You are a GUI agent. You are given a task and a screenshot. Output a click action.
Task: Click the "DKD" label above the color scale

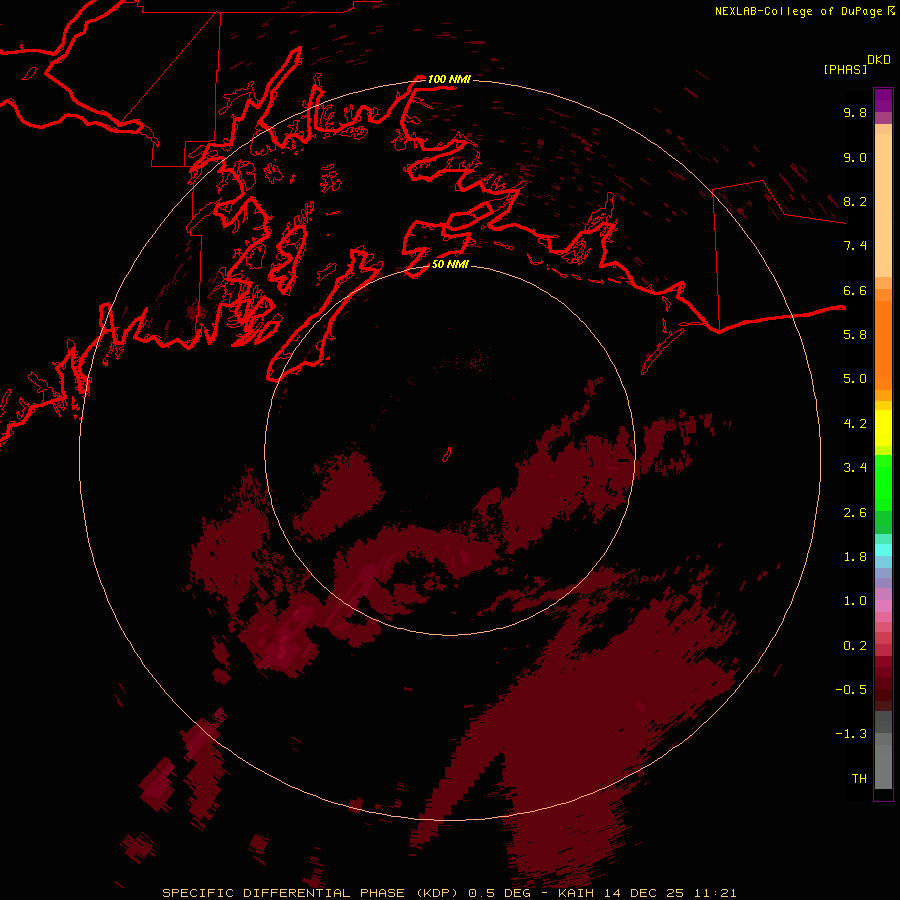(878, 60)
